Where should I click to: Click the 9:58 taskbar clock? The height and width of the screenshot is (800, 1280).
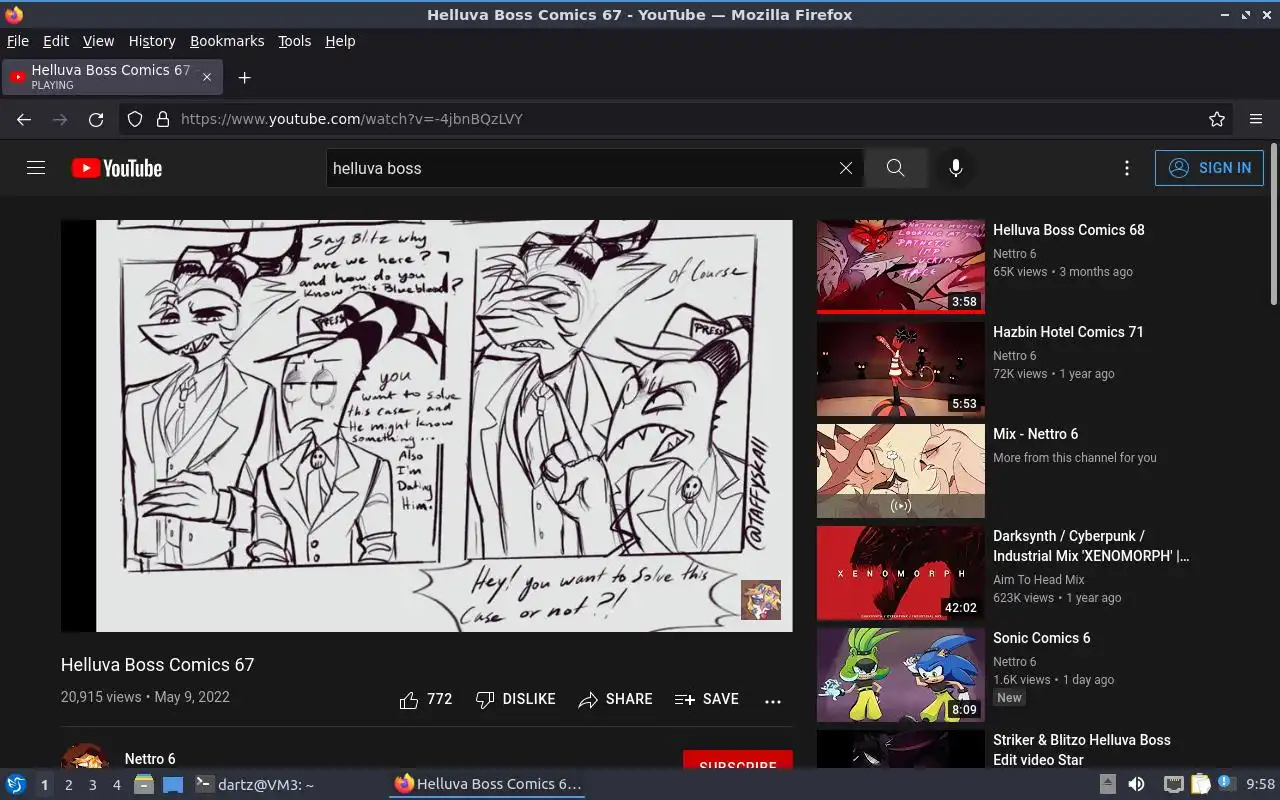1260,785
